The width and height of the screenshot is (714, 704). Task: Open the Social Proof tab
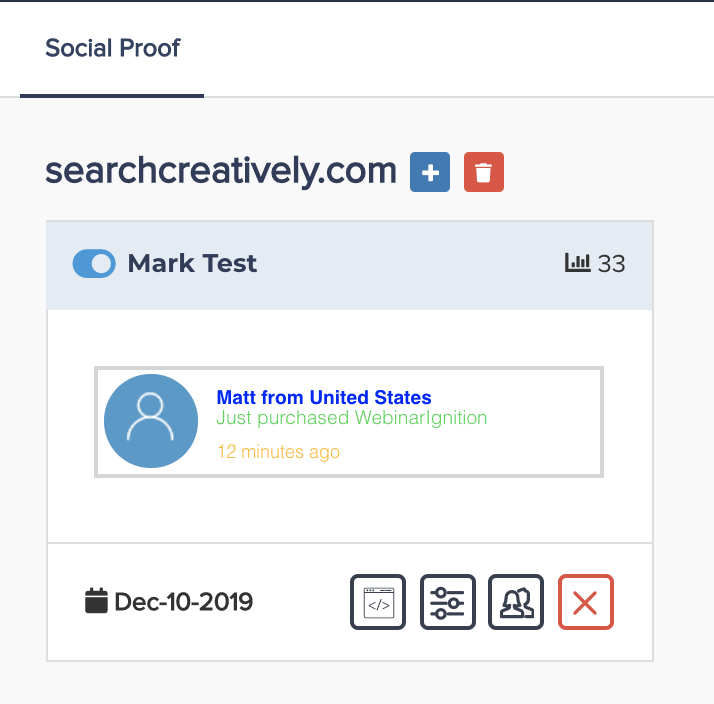coord(112,48)
